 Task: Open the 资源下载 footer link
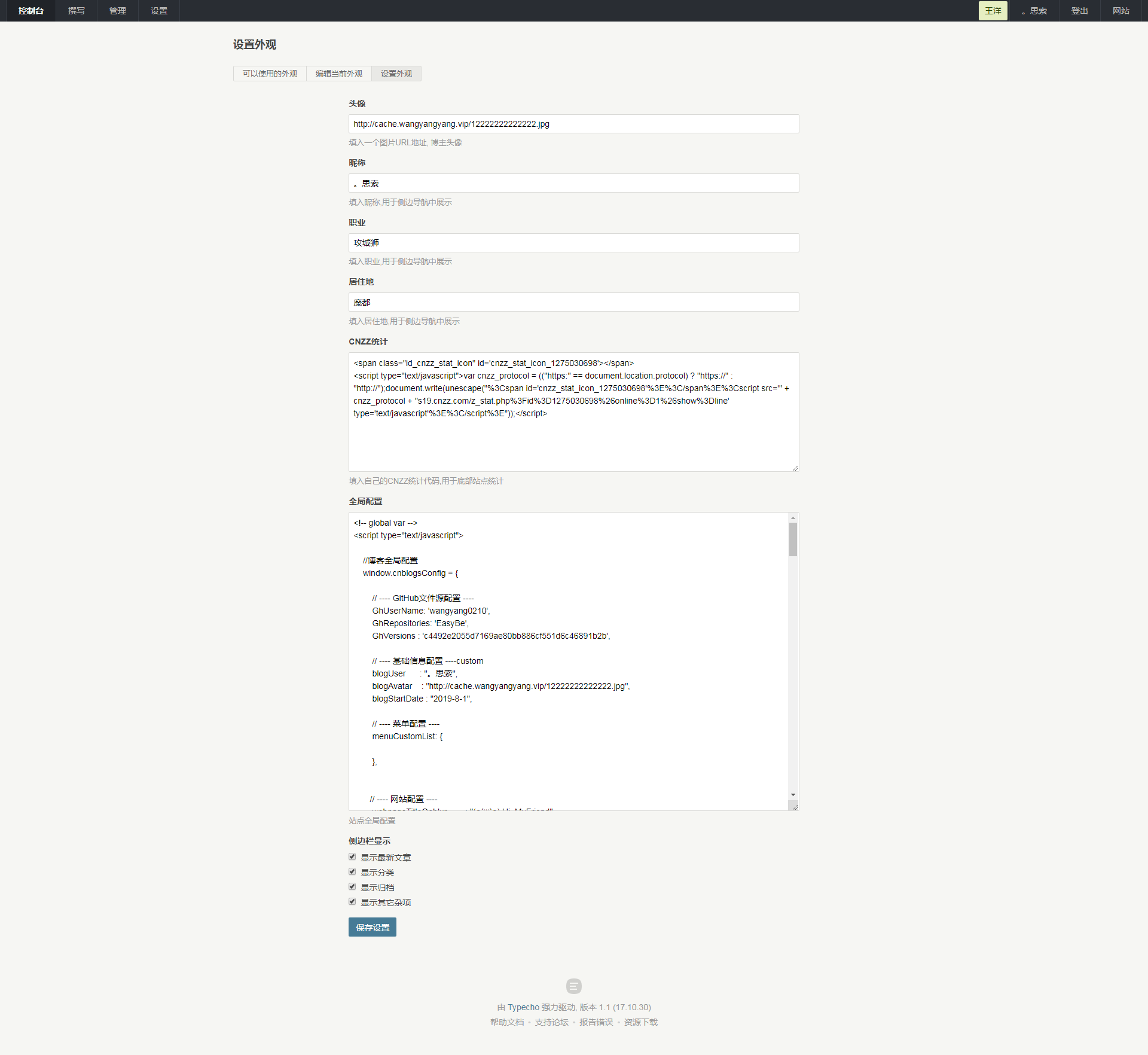click(641, 1022)
